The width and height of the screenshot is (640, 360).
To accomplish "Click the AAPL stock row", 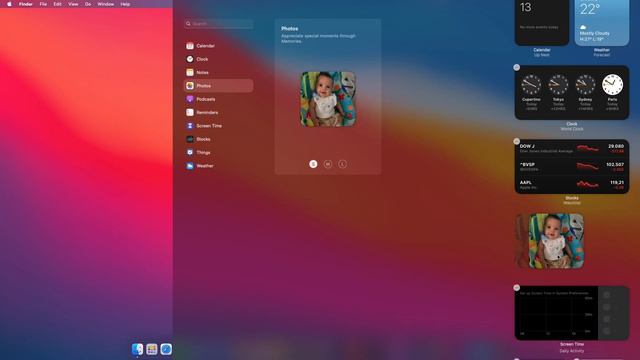I will click(572, 185).
